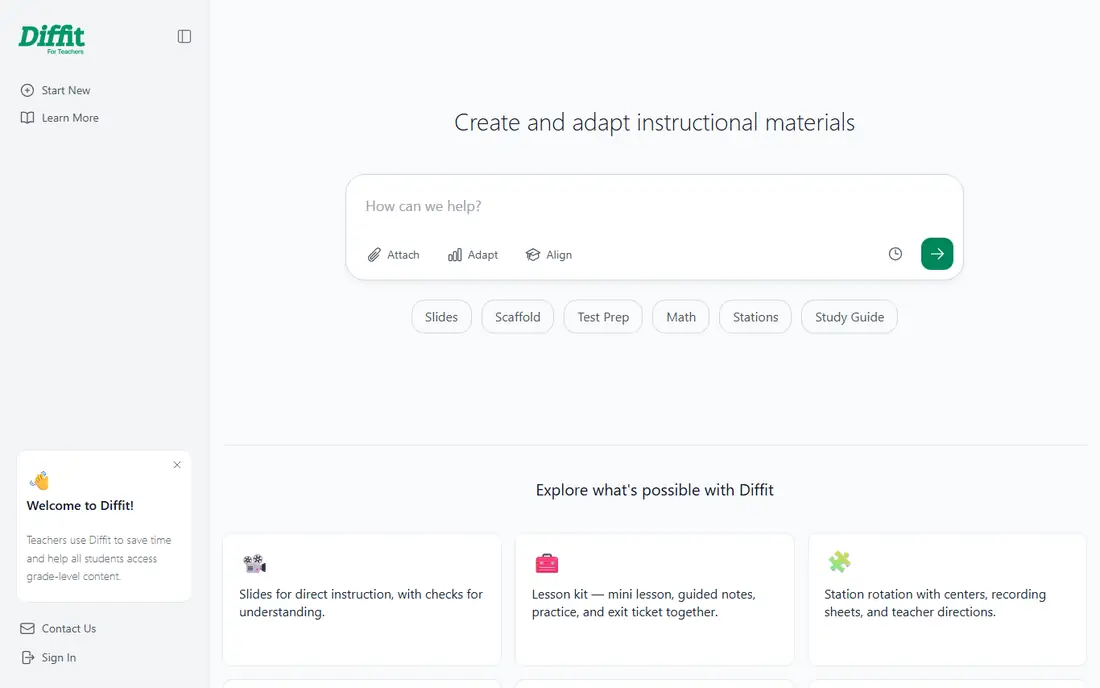Click the Adapt bar chart icon
1100x688 pixels.
455,255
